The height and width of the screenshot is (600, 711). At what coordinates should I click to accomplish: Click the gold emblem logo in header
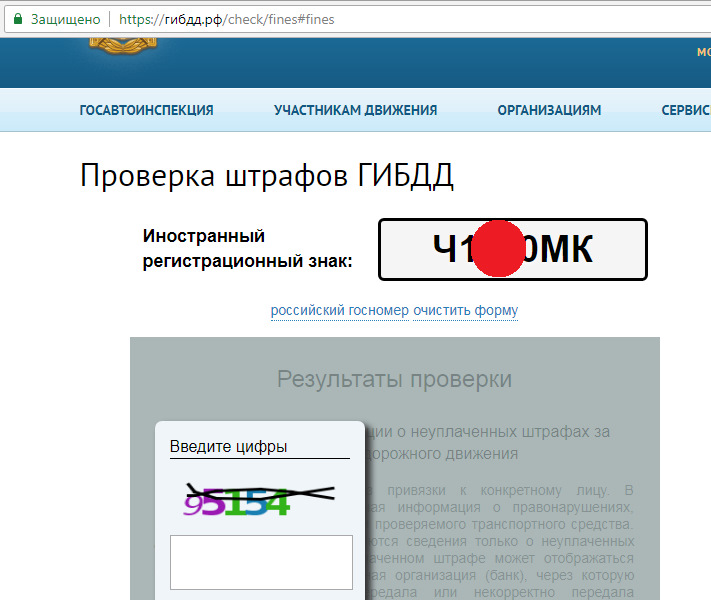tap(123, 46)
